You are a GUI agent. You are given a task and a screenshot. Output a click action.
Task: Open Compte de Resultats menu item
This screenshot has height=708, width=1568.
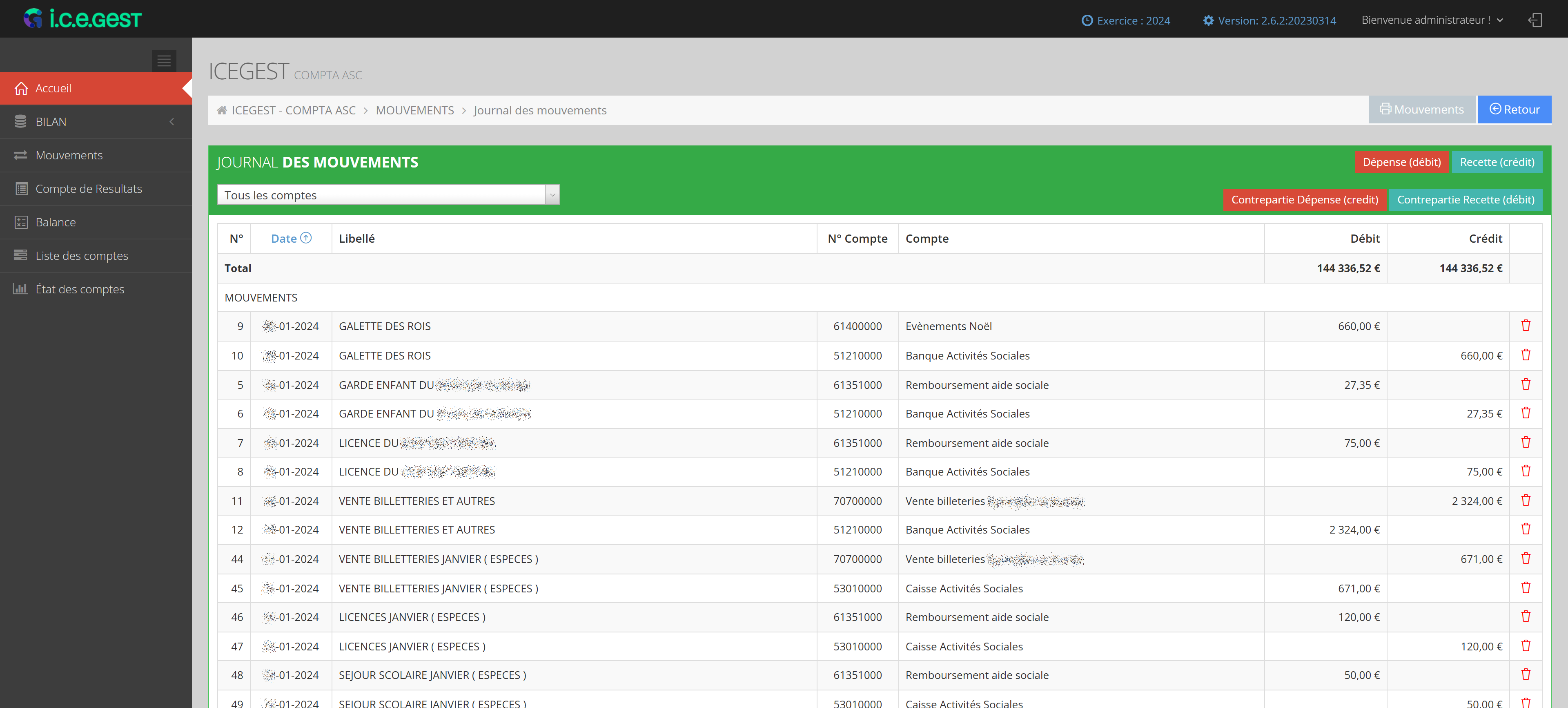89,189
